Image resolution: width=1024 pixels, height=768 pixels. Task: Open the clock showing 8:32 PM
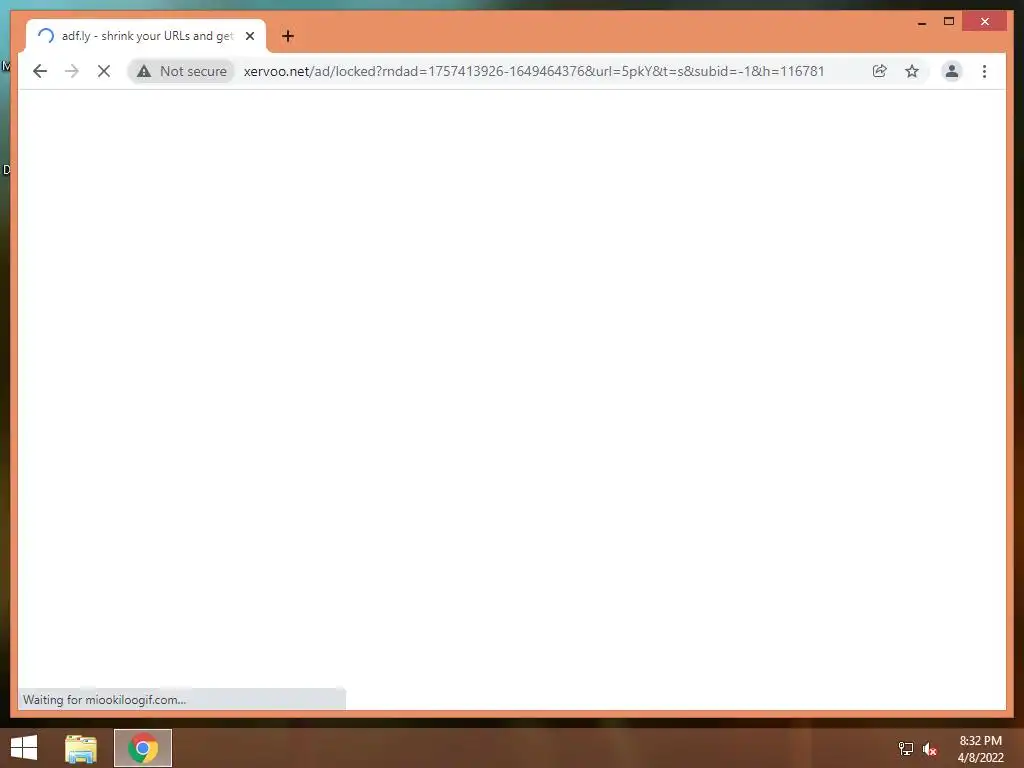point(980,748)
